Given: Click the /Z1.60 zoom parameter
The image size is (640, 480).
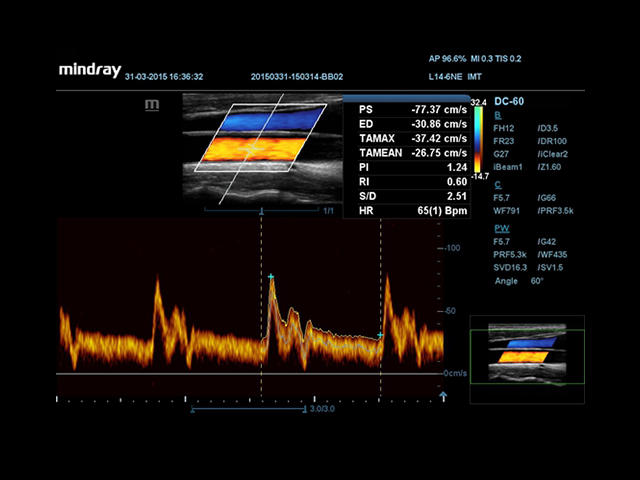Looking at the screenshot, I should pos(549,167).
